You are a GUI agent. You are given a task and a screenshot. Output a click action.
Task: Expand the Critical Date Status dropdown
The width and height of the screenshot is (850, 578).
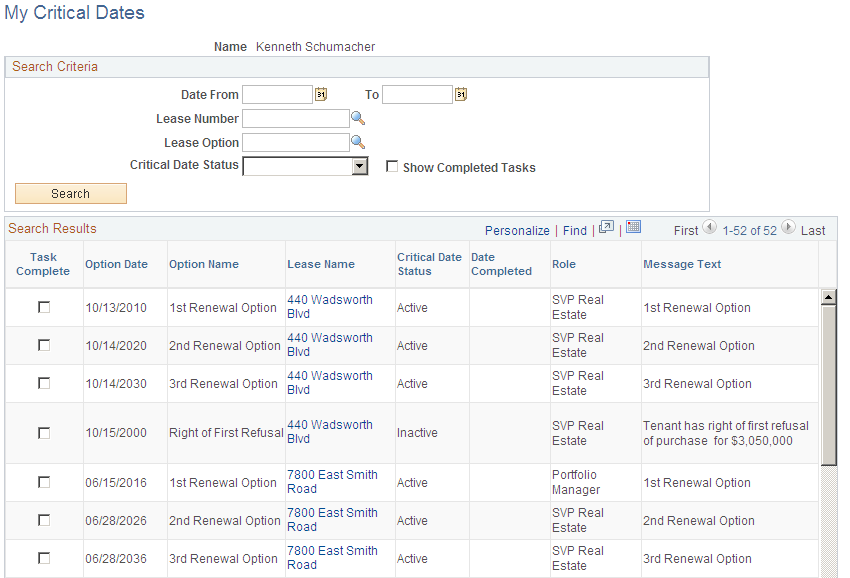tap(359, 166)
